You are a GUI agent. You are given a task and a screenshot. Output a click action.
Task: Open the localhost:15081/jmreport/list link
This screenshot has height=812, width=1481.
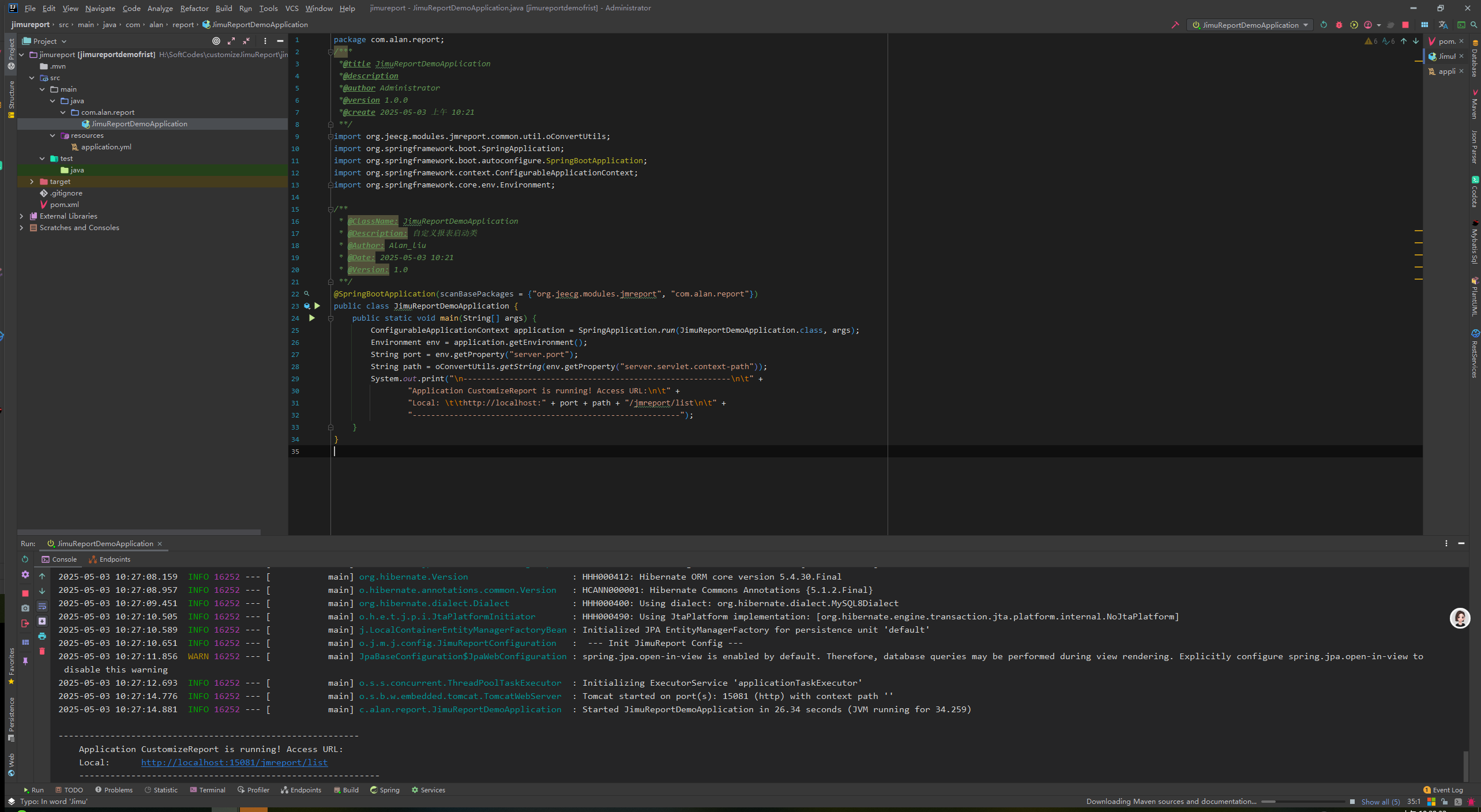[234, 762]
